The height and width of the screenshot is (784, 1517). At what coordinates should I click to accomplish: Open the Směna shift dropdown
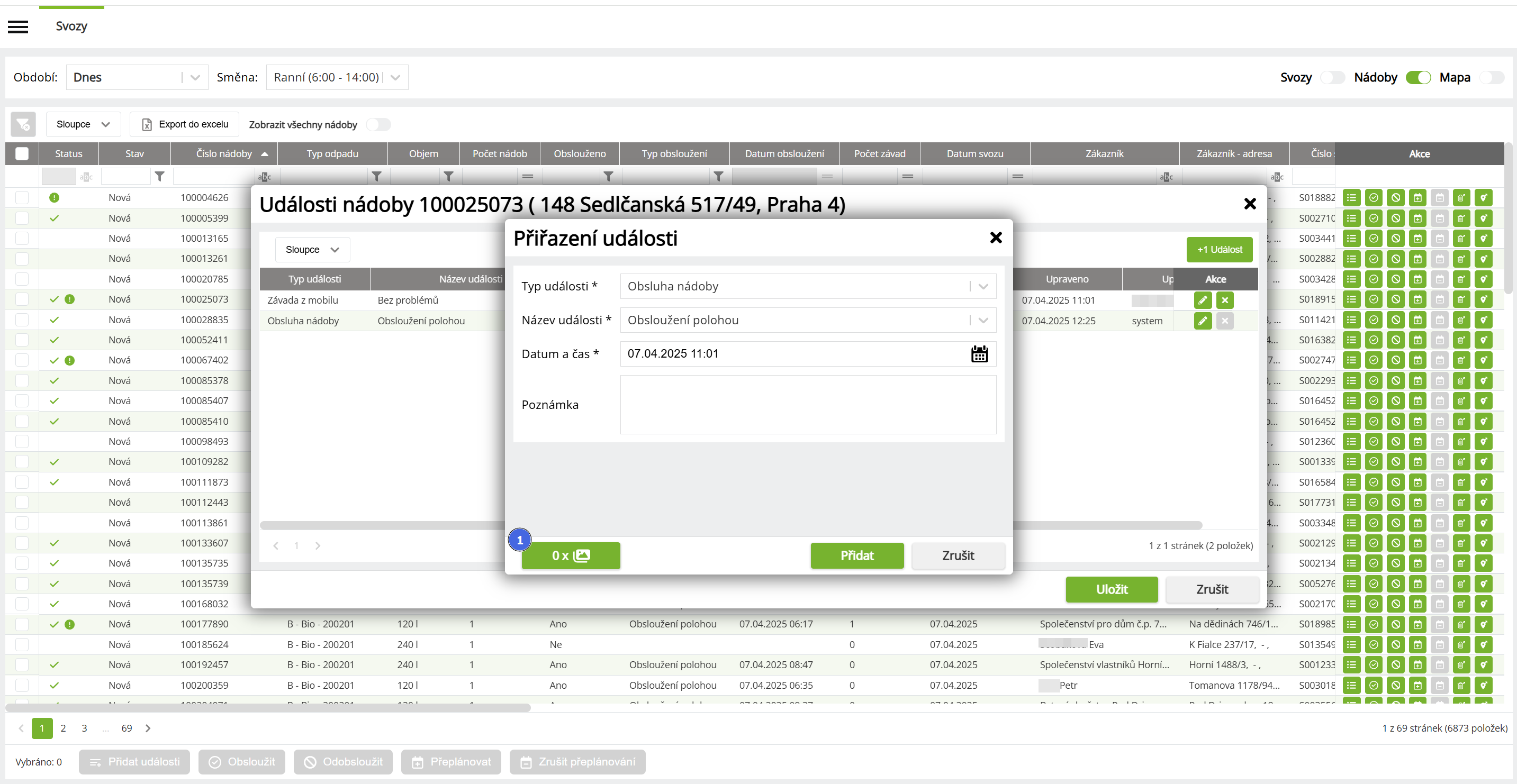click(395, 77)
